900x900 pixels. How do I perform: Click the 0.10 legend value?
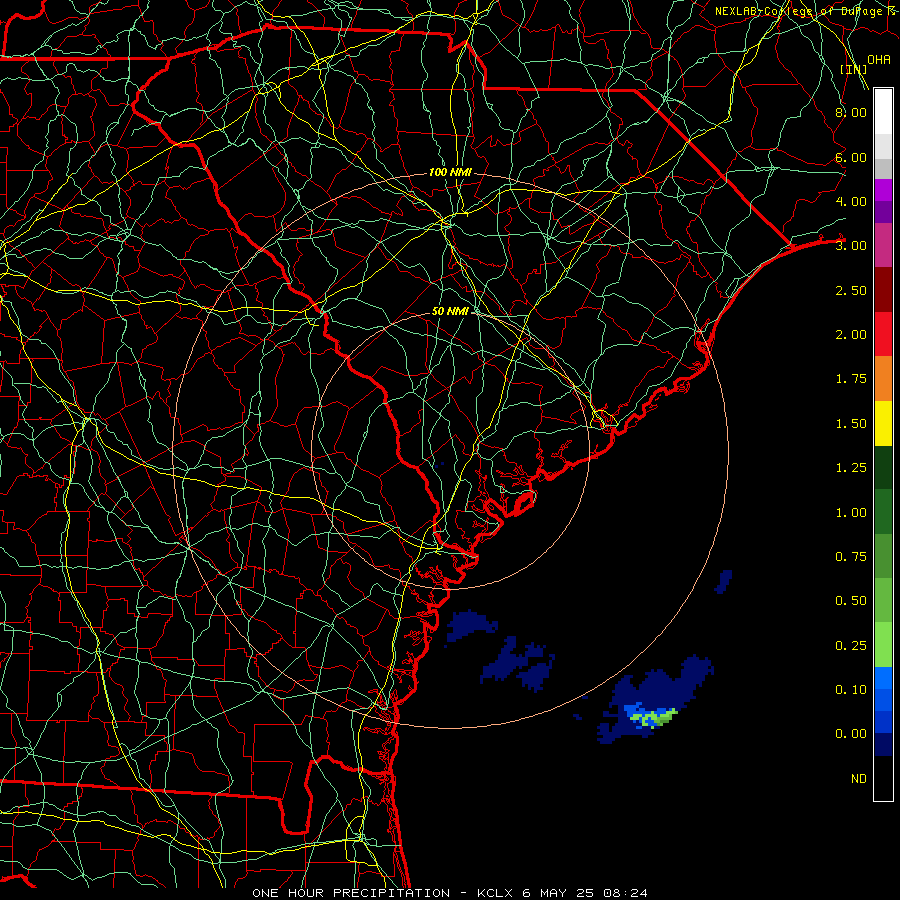(851, 690)
